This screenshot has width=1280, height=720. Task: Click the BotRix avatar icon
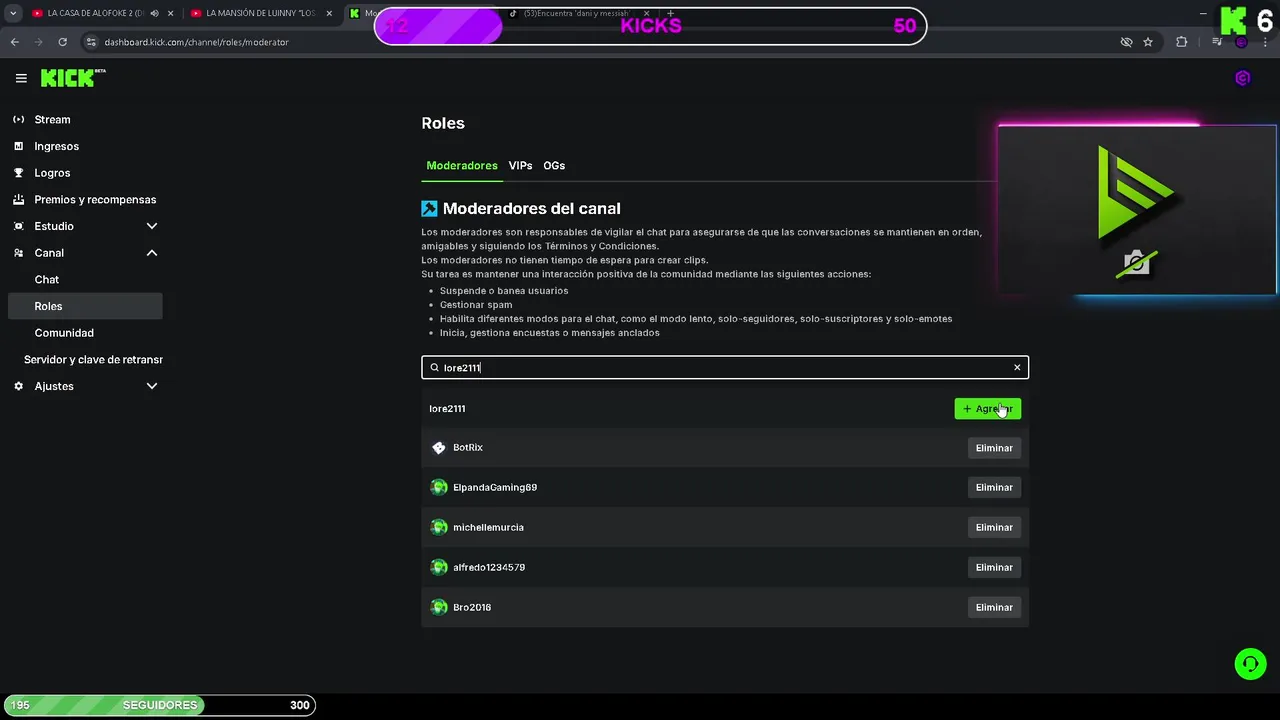438,448
